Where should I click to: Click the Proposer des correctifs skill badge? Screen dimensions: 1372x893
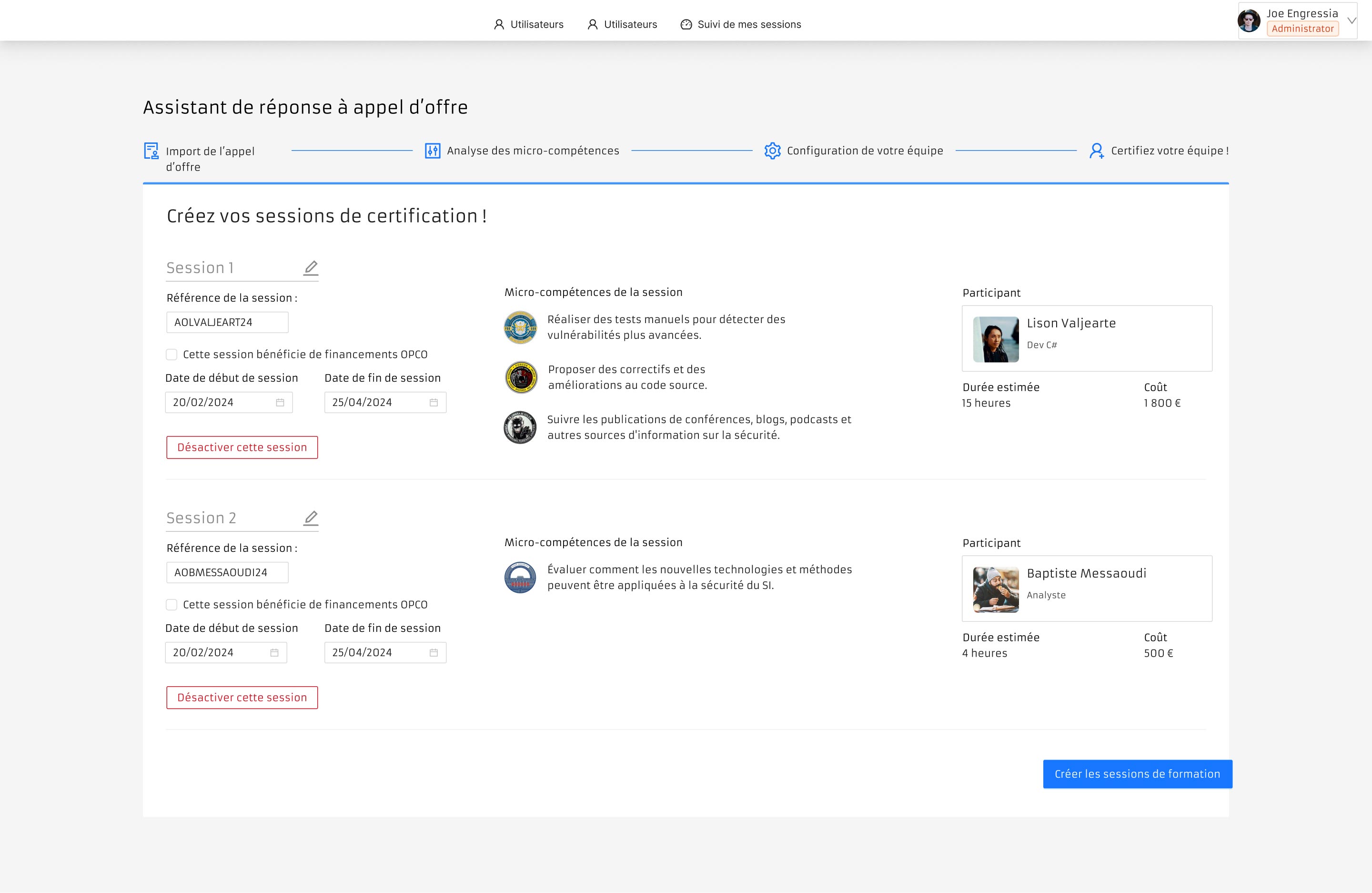(521, 377)
